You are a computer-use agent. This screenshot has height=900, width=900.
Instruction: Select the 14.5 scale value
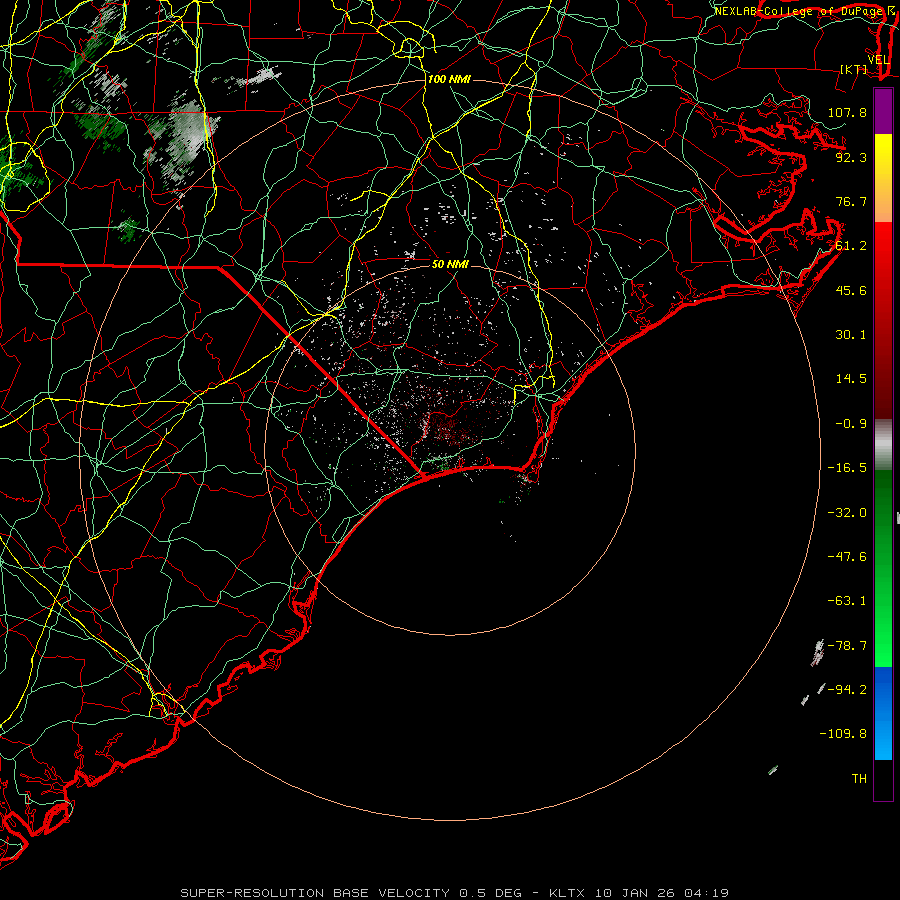point(851,379)
